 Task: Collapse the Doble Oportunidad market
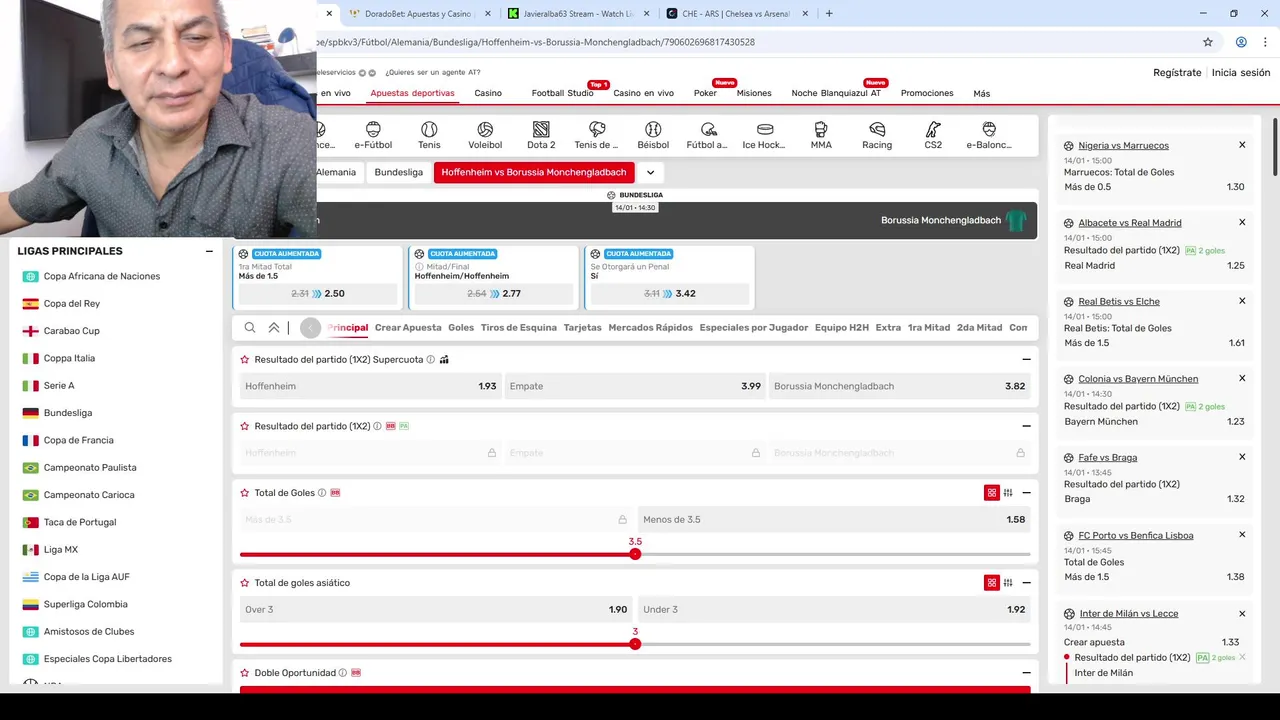tap(1026, 673)
